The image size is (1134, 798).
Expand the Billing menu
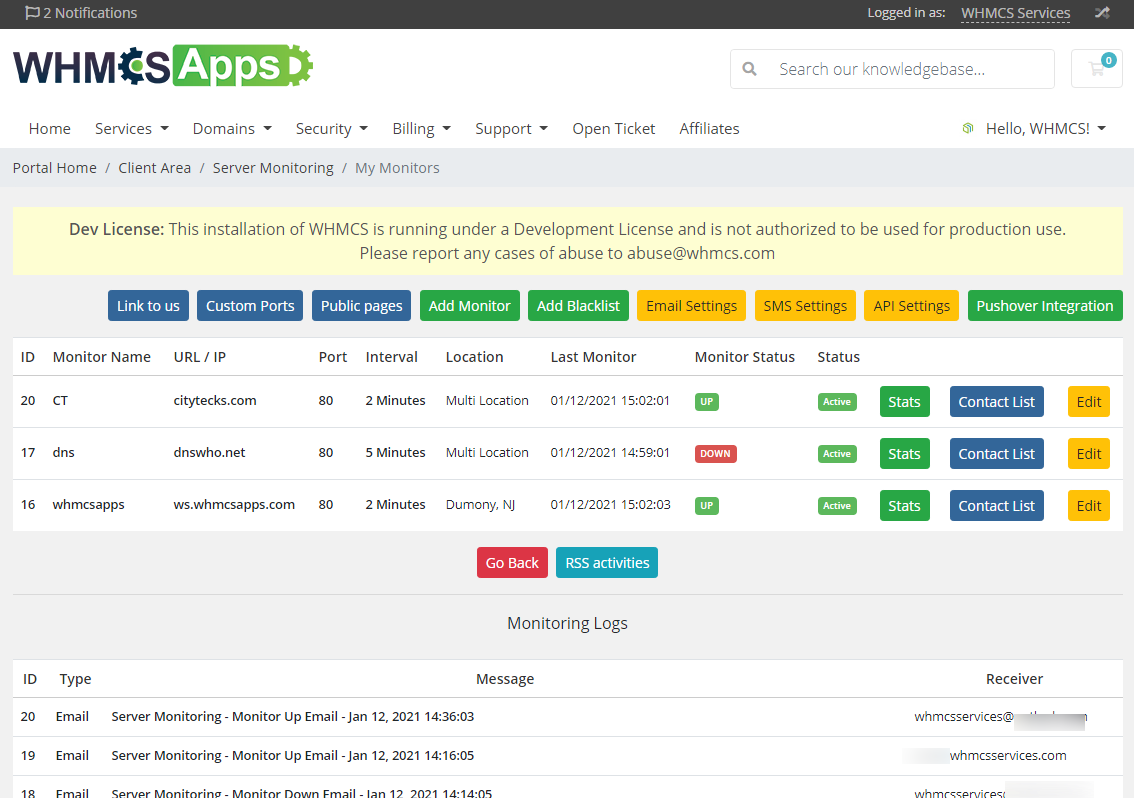422,129
